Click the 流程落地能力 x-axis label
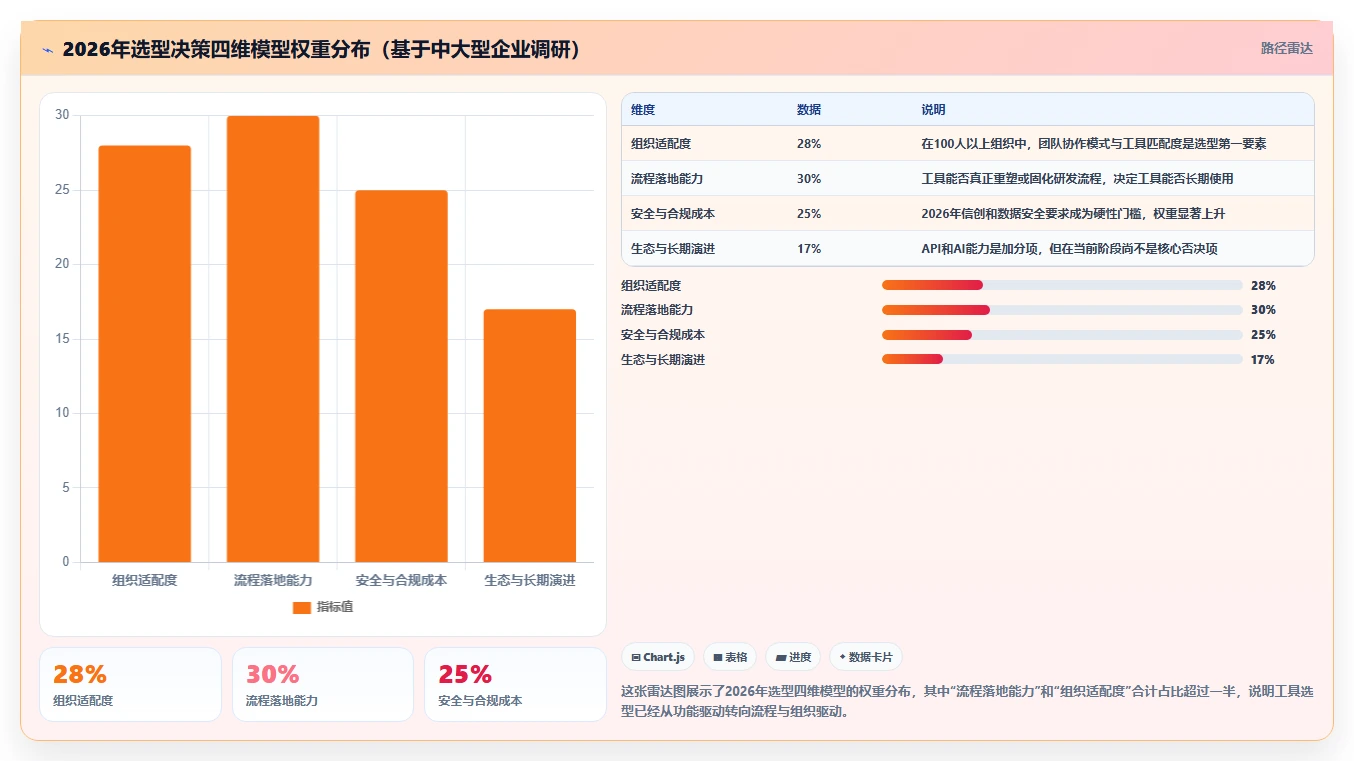The width and height of the screenshot is (1354, 761). 273,580
